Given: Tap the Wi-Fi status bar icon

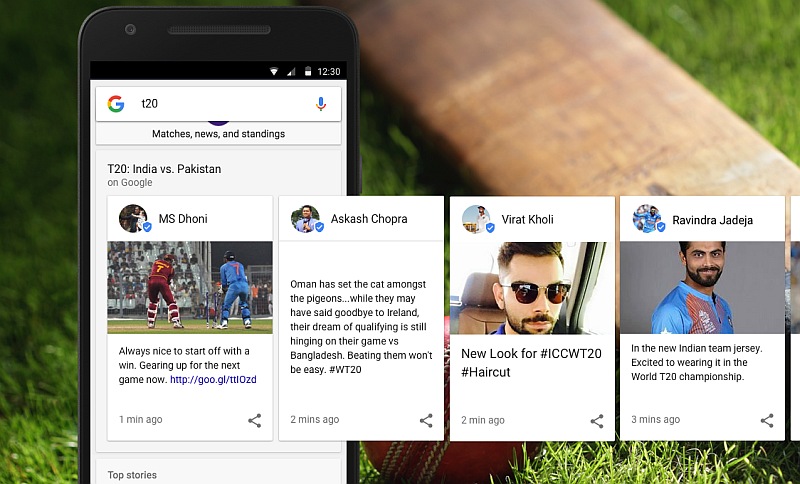Looking at the screenshot, I should pyautogui.click(x=274, y=71).
